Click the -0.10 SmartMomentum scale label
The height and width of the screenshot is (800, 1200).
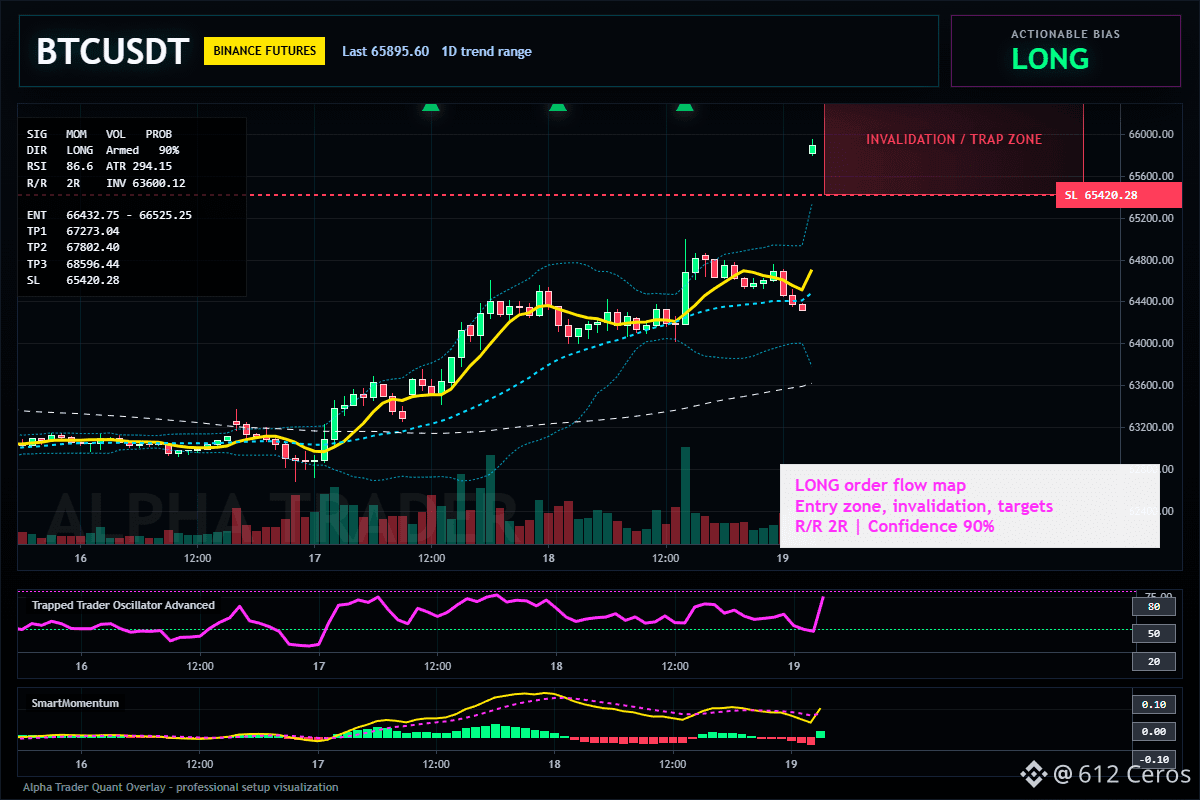[1153, 759]
